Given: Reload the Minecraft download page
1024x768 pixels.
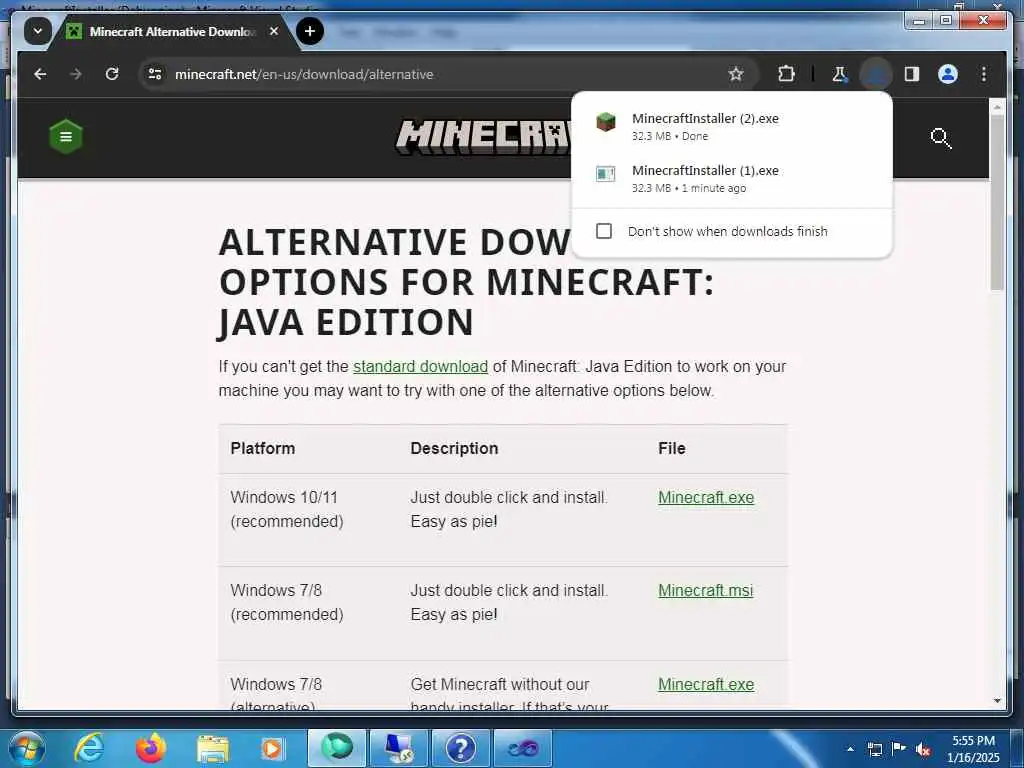Looking at the screenshot, I should pos(112,74).
